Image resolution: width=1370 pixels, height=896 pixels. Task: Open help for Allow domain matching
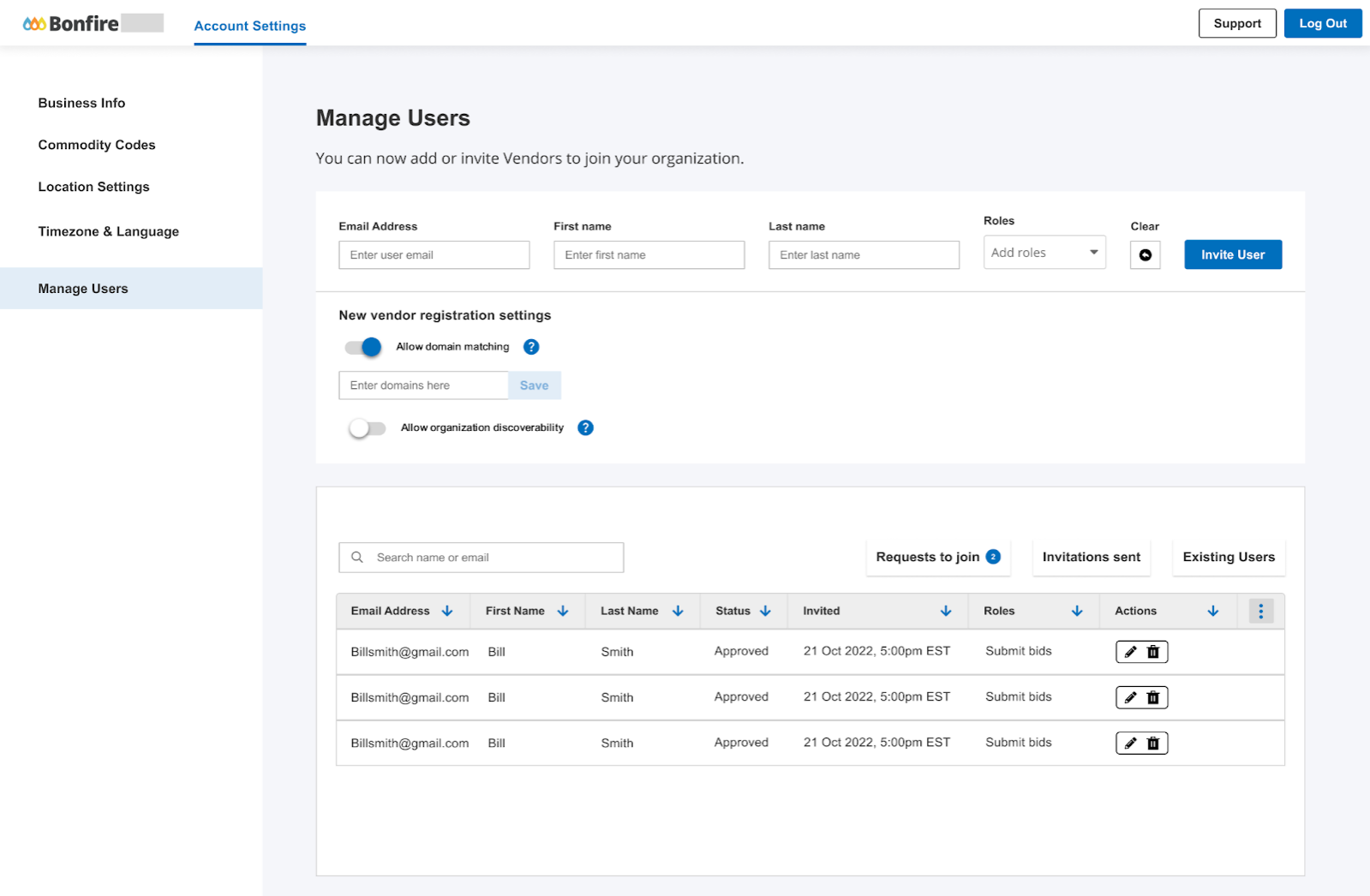(531, 347)
